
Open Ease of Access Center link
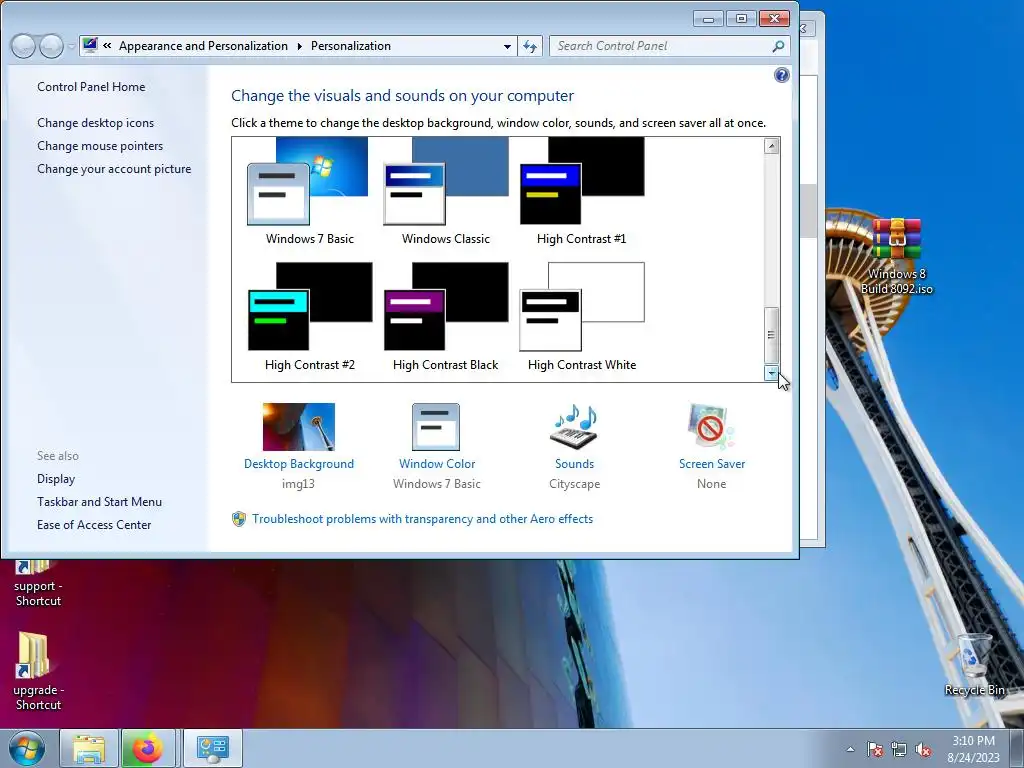tap(94, 524)
